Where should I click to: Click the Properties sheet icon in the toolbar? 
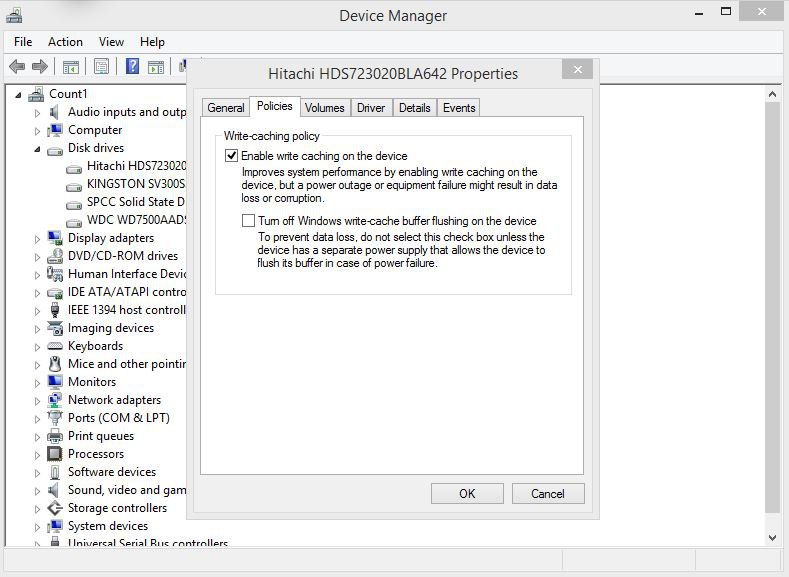click(101, 67)
